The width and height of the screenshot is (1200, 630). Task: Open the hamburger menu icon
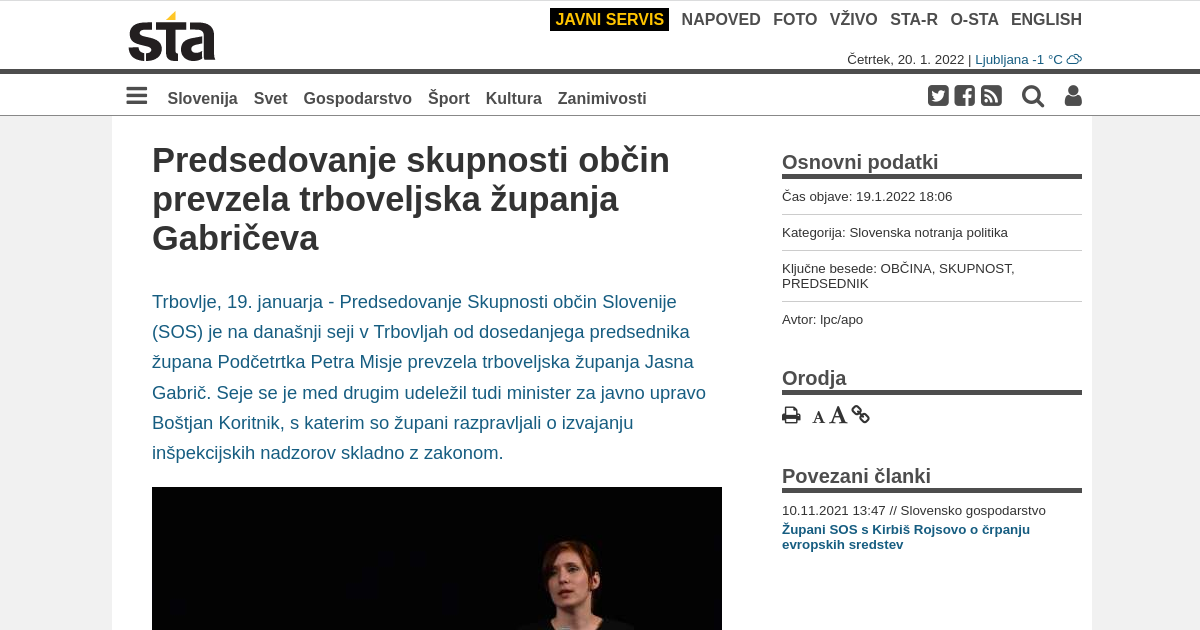137,96
